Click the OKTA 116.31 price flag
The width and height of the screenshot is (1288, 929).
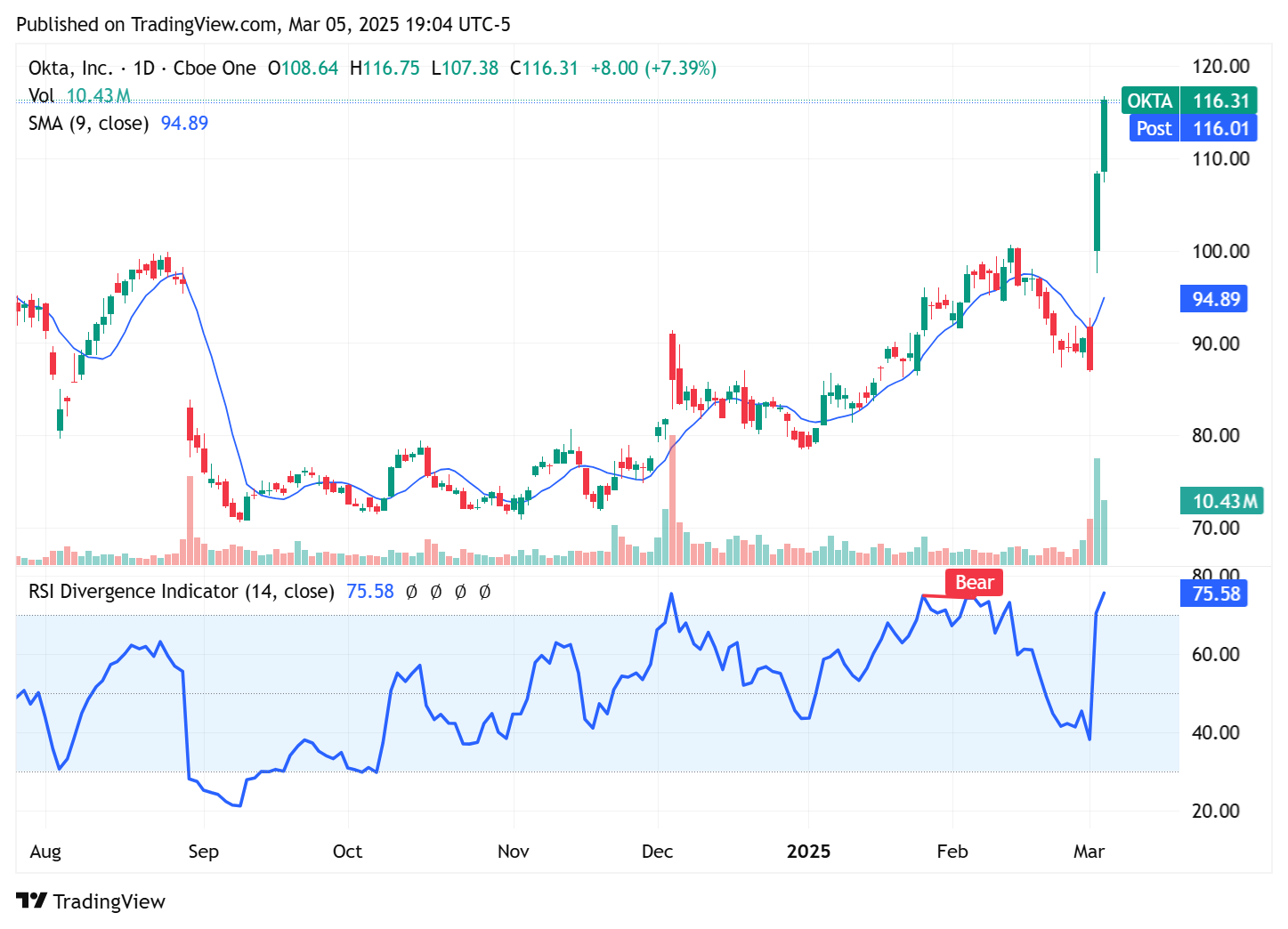pos(1191,101)
